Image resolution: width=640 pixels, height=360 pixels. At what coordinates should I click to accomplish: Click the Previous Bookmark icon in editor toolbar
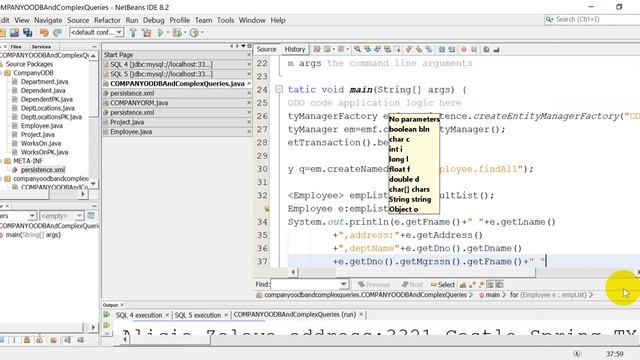(x=409, y=49)
